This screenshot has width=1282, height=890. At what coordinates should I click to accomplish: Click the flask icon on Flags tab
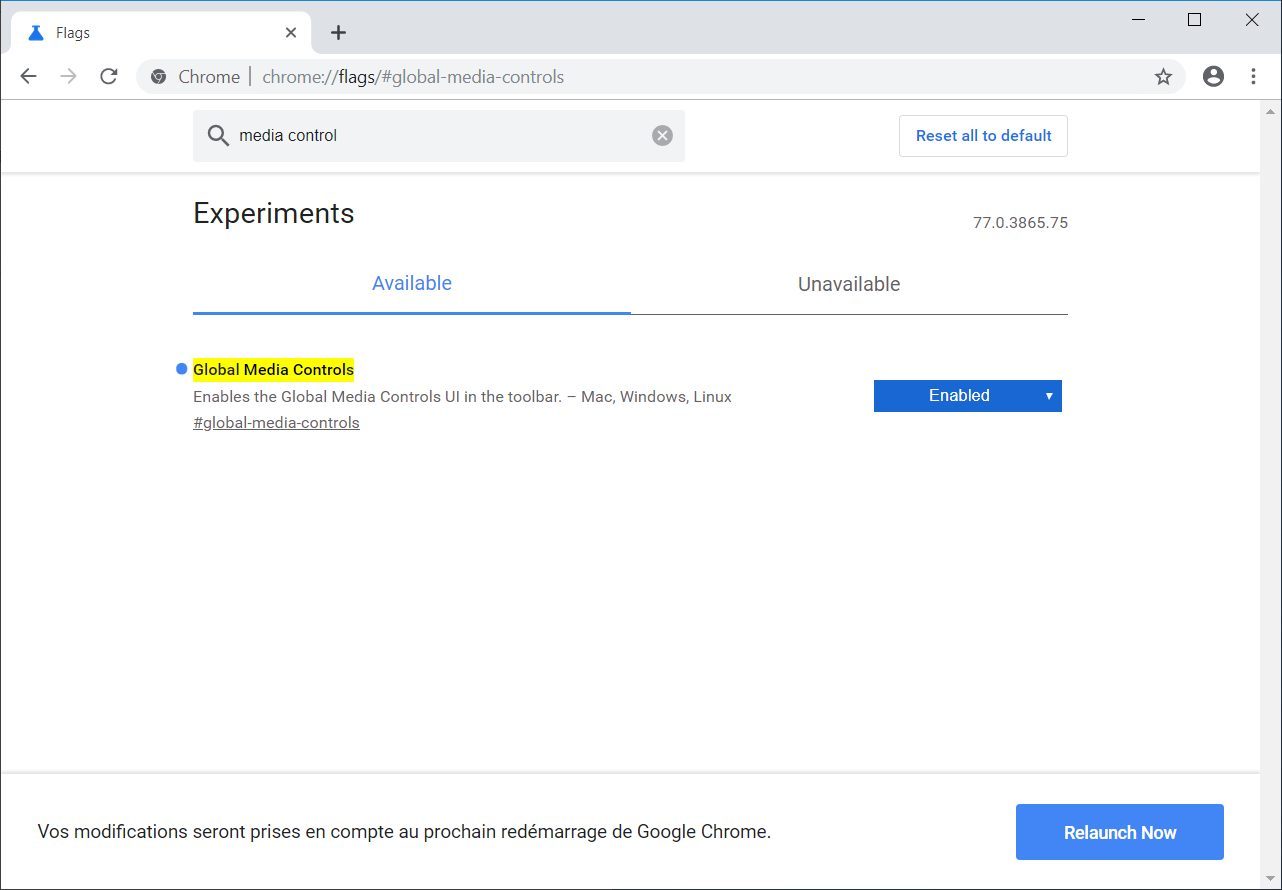[x=36, y=33]
